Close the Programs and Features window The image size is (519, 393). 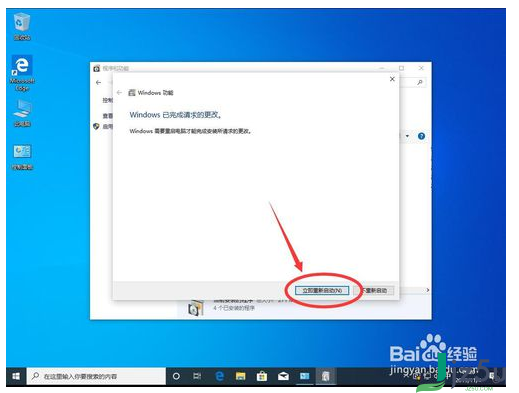[x=421, y=68]
